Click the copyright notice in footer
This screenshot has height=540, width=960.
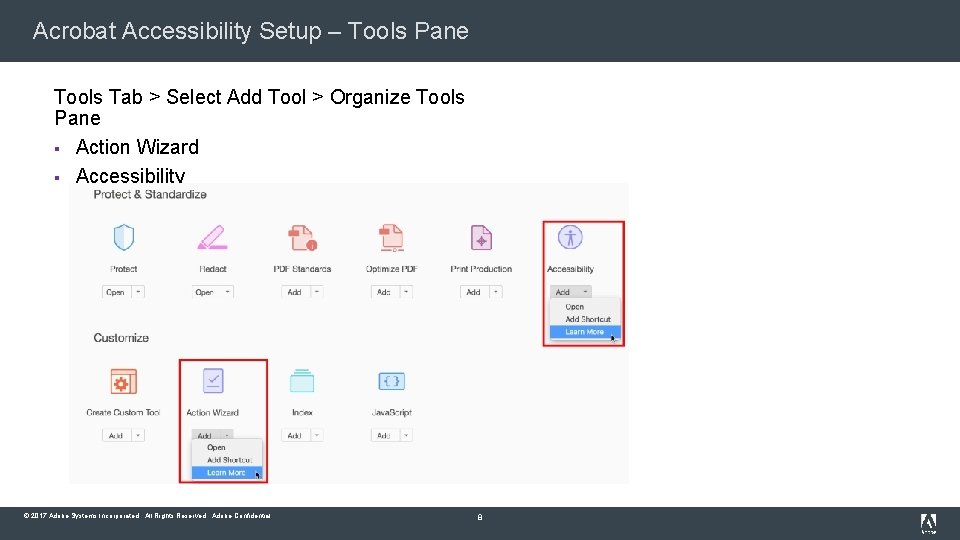(147, 516)
